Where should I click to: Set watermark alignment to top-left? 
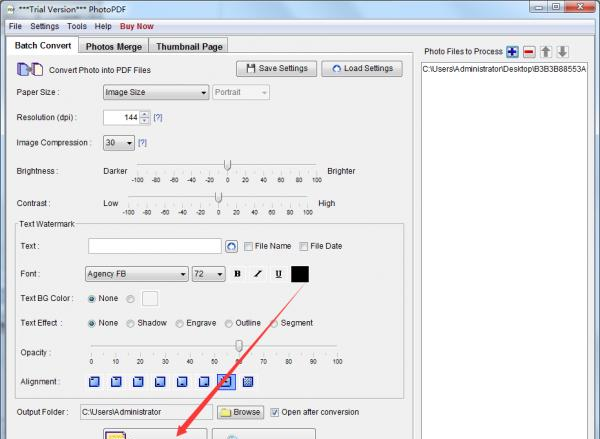[x=94, y=382]
